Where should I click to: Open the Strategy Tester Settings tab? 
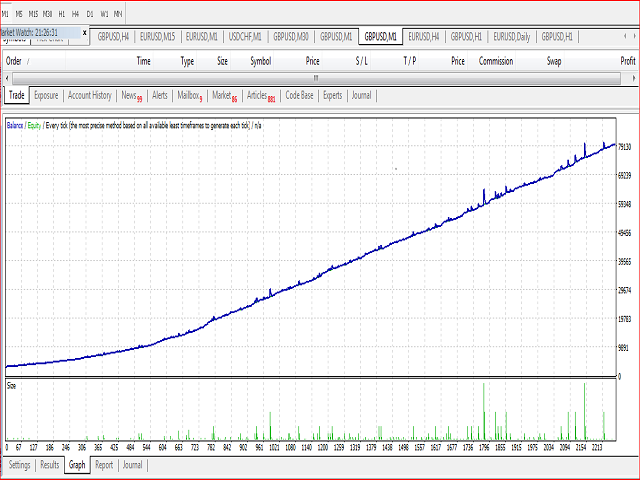tap(19, 465)
